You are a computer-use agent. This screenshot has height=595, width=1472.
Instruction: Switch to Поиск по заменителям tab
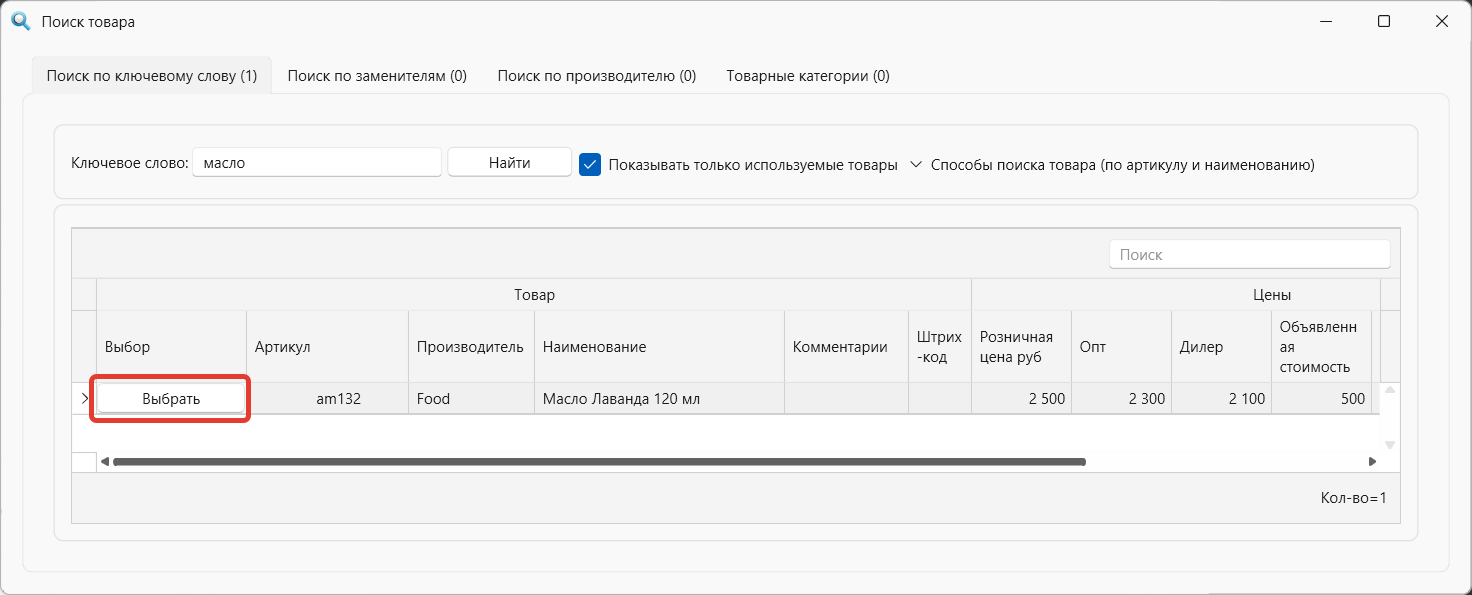pos(377,76)
